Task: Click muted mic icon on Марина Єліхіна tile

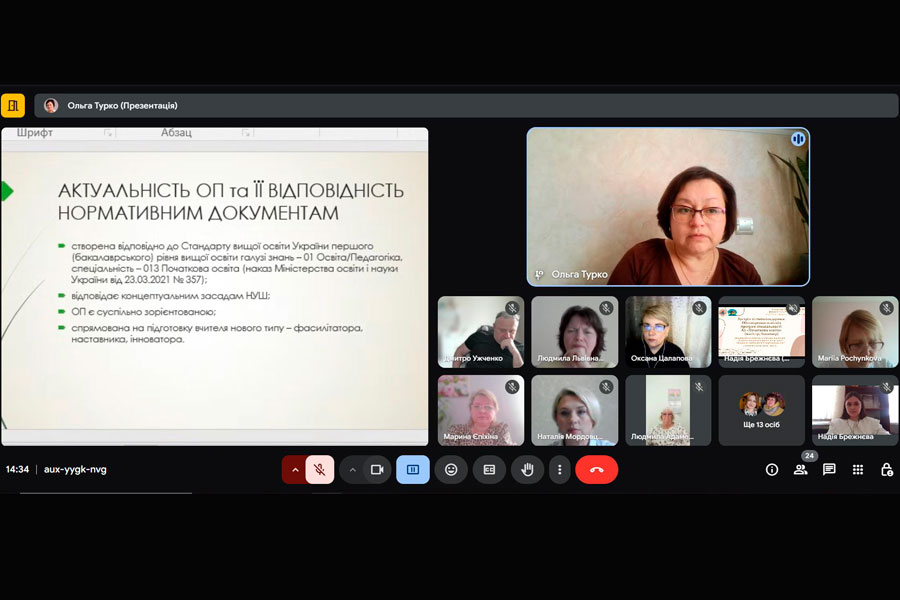Action: pos(512,387)
